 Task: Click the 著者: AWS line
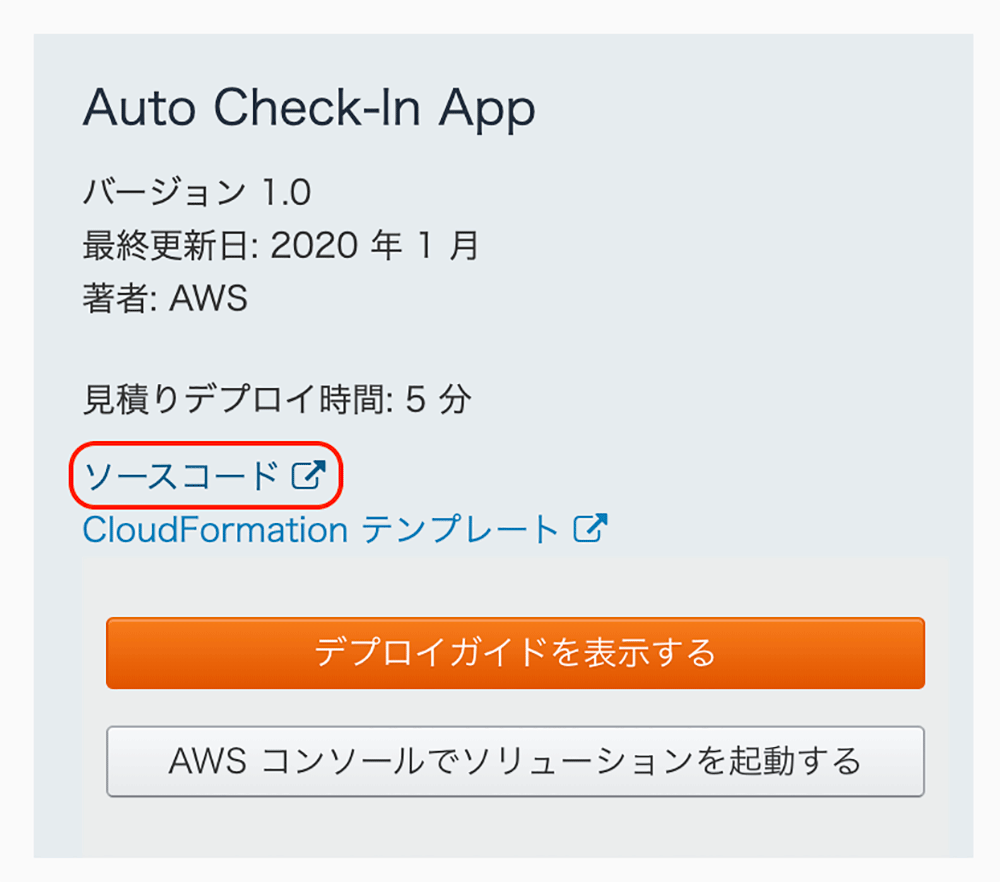(x=165, y=298)
